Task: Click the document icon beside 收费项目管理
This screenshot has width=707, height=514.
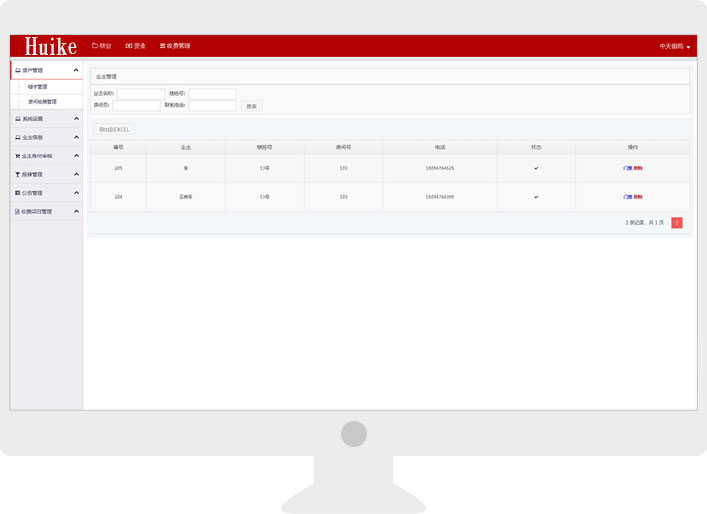Action: pos(18,212)
